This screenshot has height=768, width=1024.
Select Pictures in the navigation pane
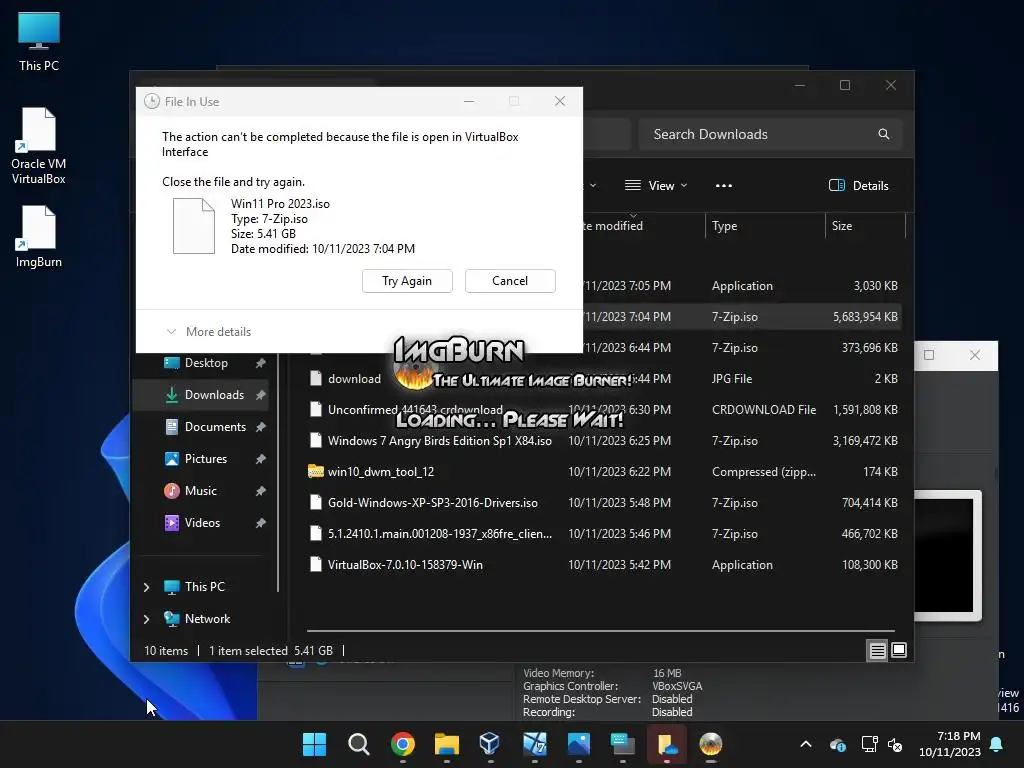206,459
